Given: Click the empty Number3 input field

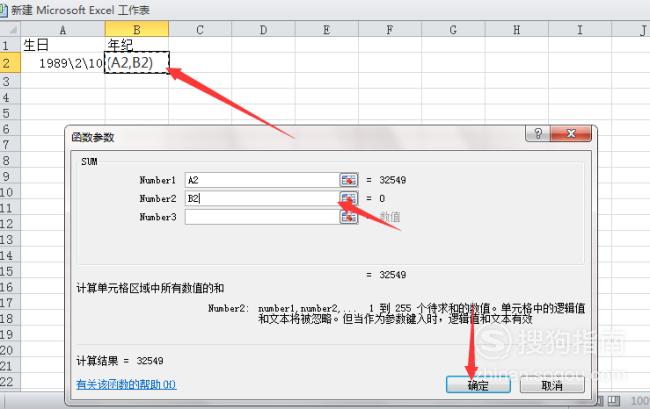Looking at the screenshot, I should (262, 217).
